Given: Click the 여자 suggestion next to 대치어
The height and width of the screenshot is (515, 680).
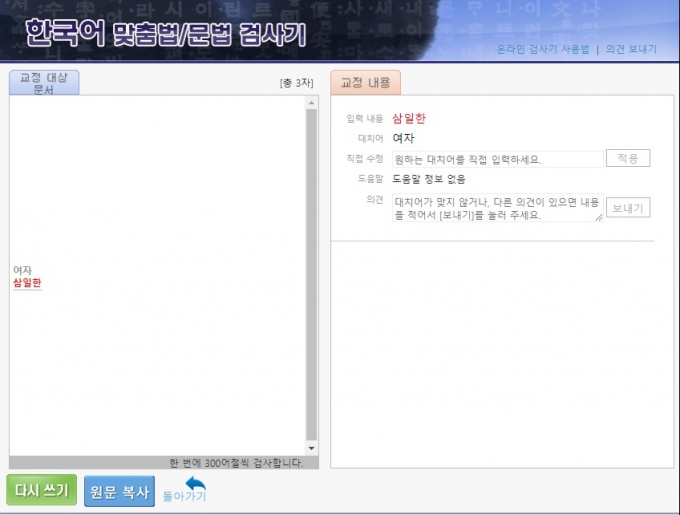Looking at the screenshot, I should 403,138.
